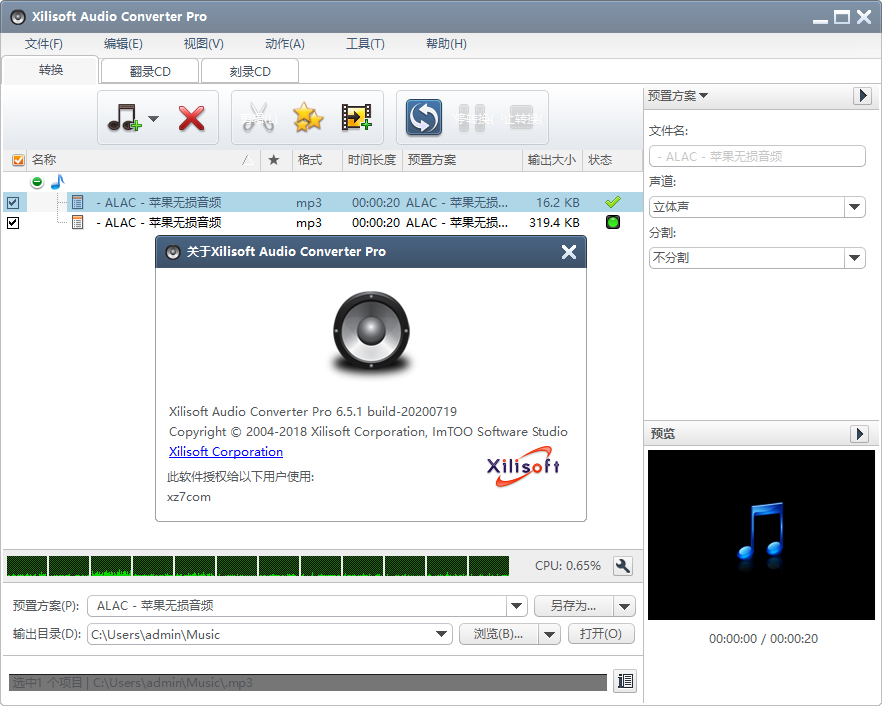Click the 浏览(B)... button
The image size is (882, 706).
coord(498,634)
